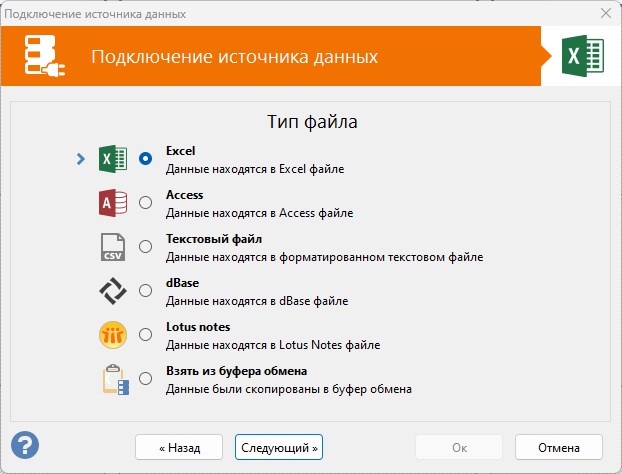Click the clipboard buffer icon
Screen dimensions: 622x474
pyautogui.click(x=115, y=379)
